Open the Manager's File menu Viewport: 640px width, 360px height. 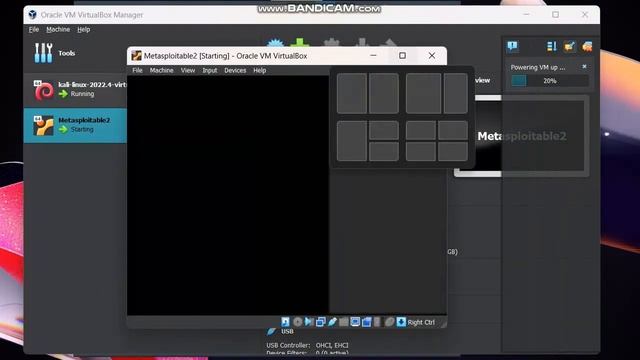(34, 29)
